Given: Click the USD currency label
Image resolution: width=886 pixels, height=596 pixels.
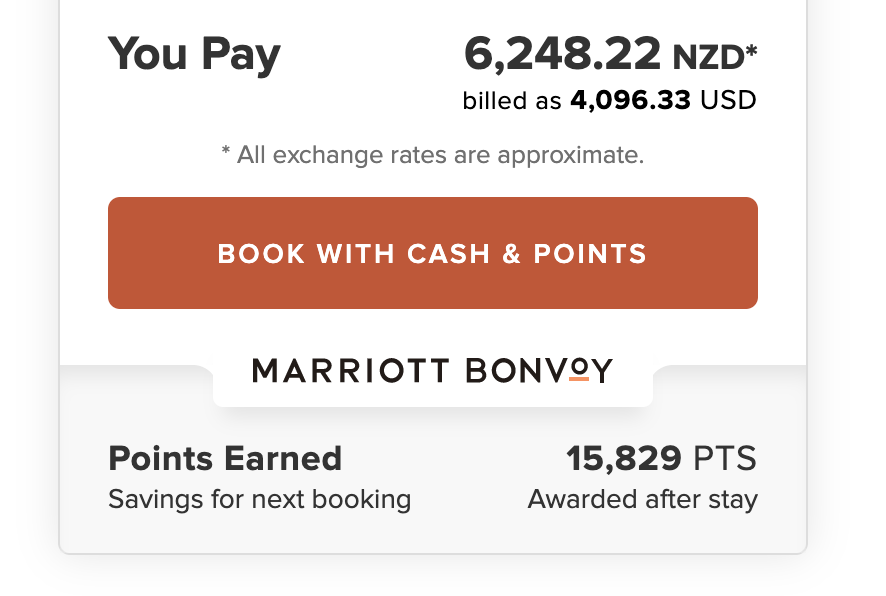Looking at the screenshot, I should click(728, 101).
